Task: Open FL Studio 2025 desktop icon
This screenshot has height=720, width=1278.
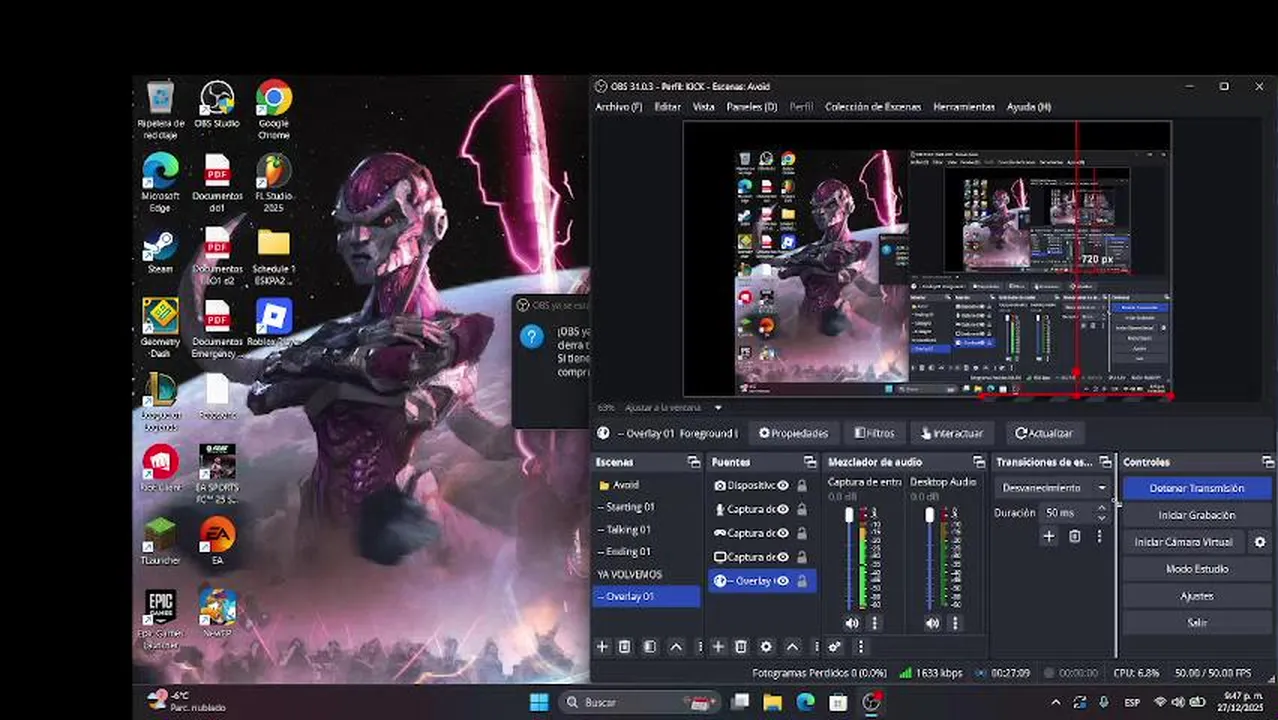Action: tap(273, 181)
